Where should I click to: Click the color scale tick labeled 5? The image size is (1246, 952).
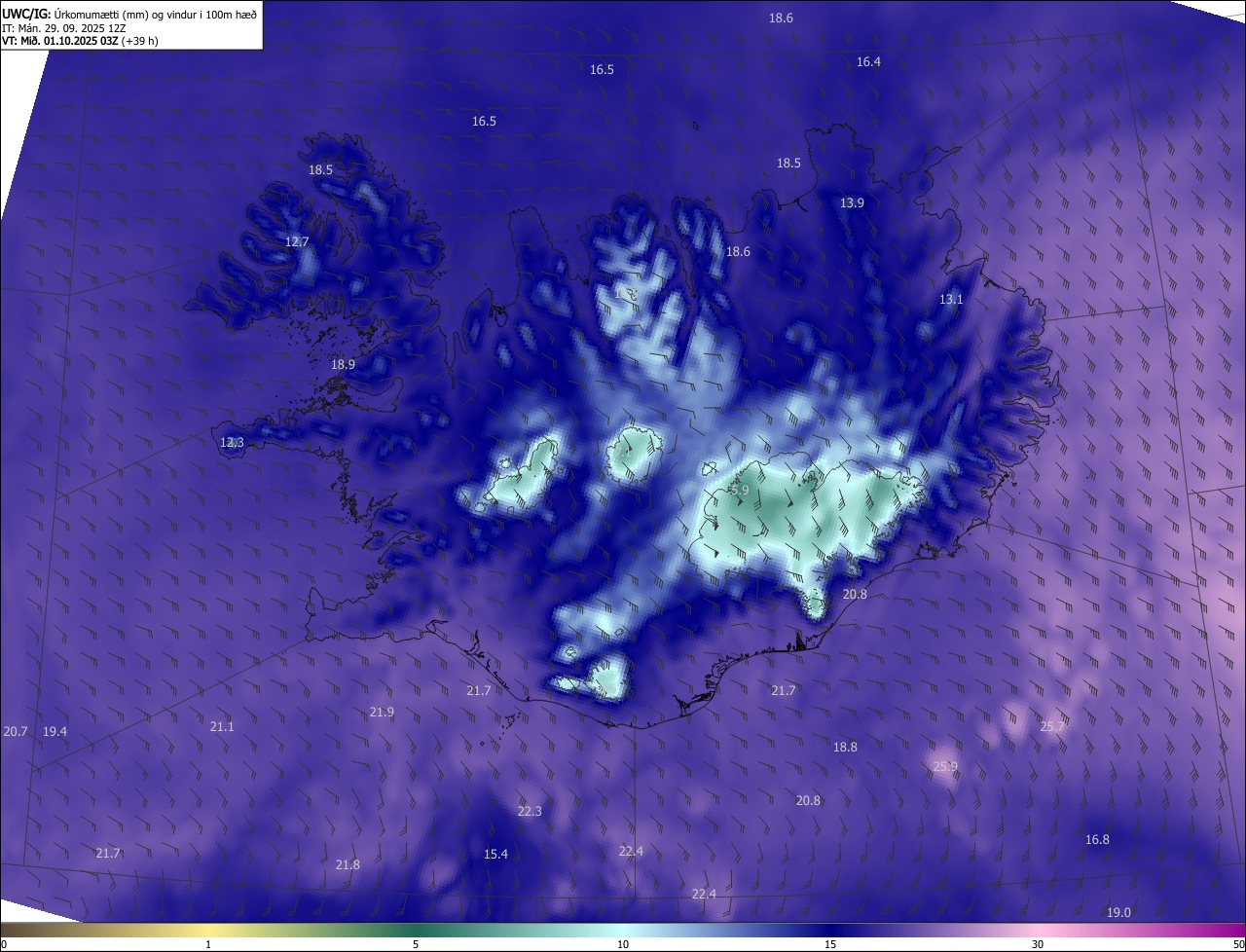tap(416, 944)
